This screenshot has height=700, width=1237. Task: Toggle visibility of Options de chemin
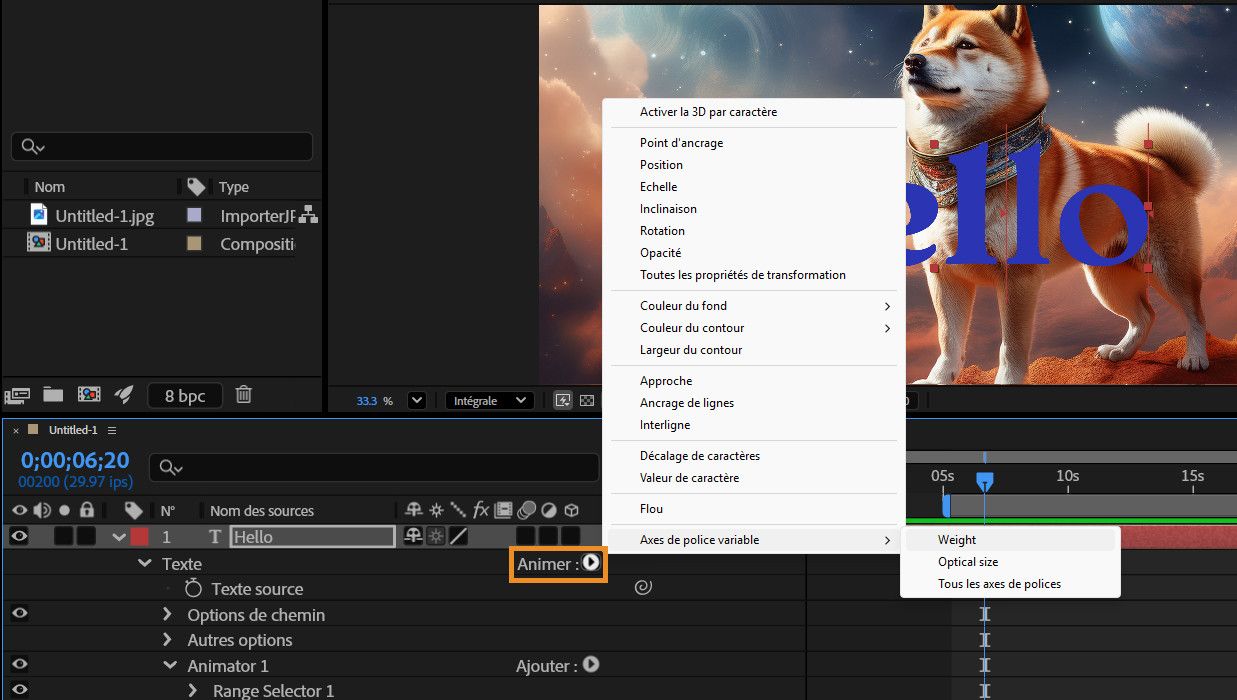coord(19,613)
